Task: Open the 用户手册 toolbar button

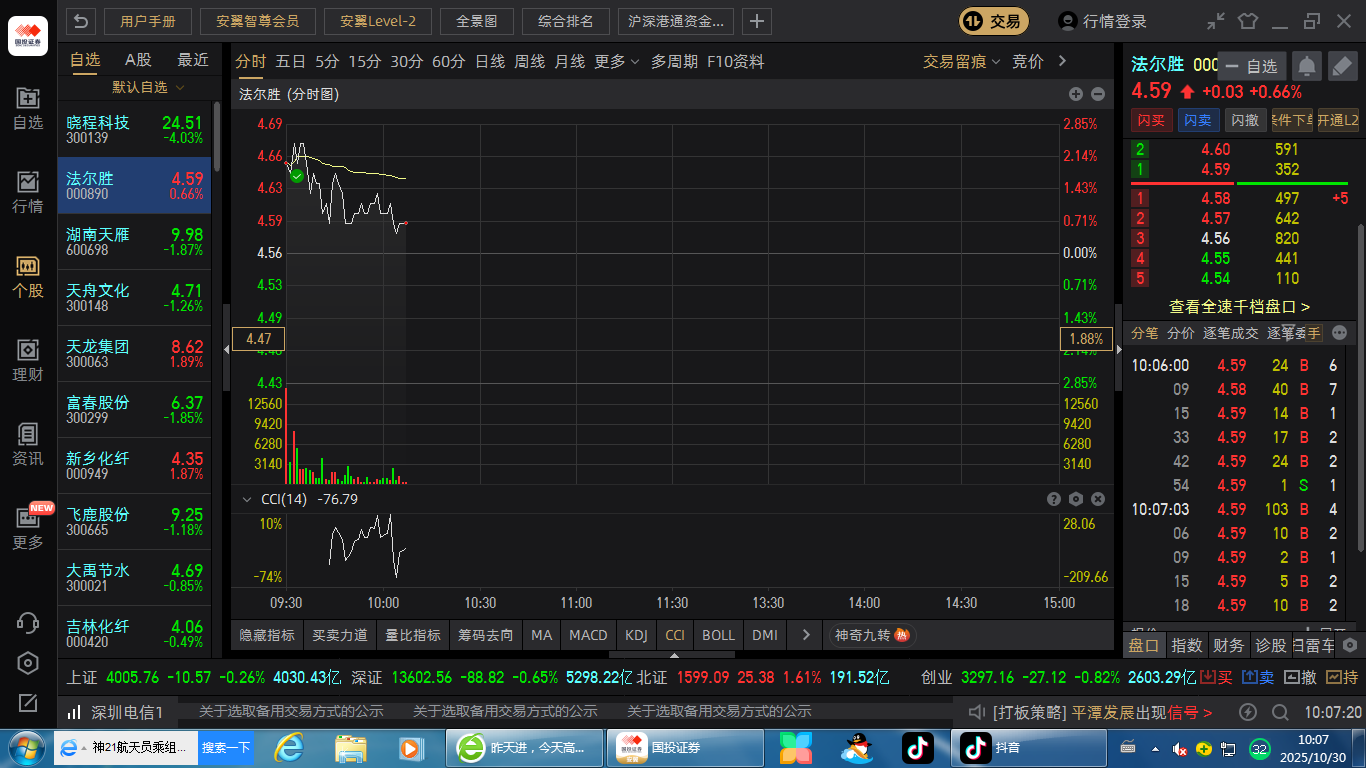Action: click(x=147, y=21)
